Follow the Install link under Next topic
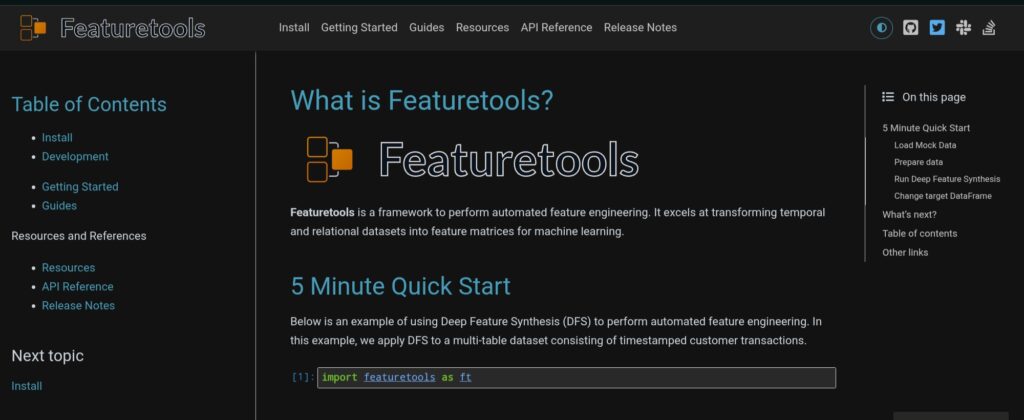 pyautogui.click(x=27, y=386)
